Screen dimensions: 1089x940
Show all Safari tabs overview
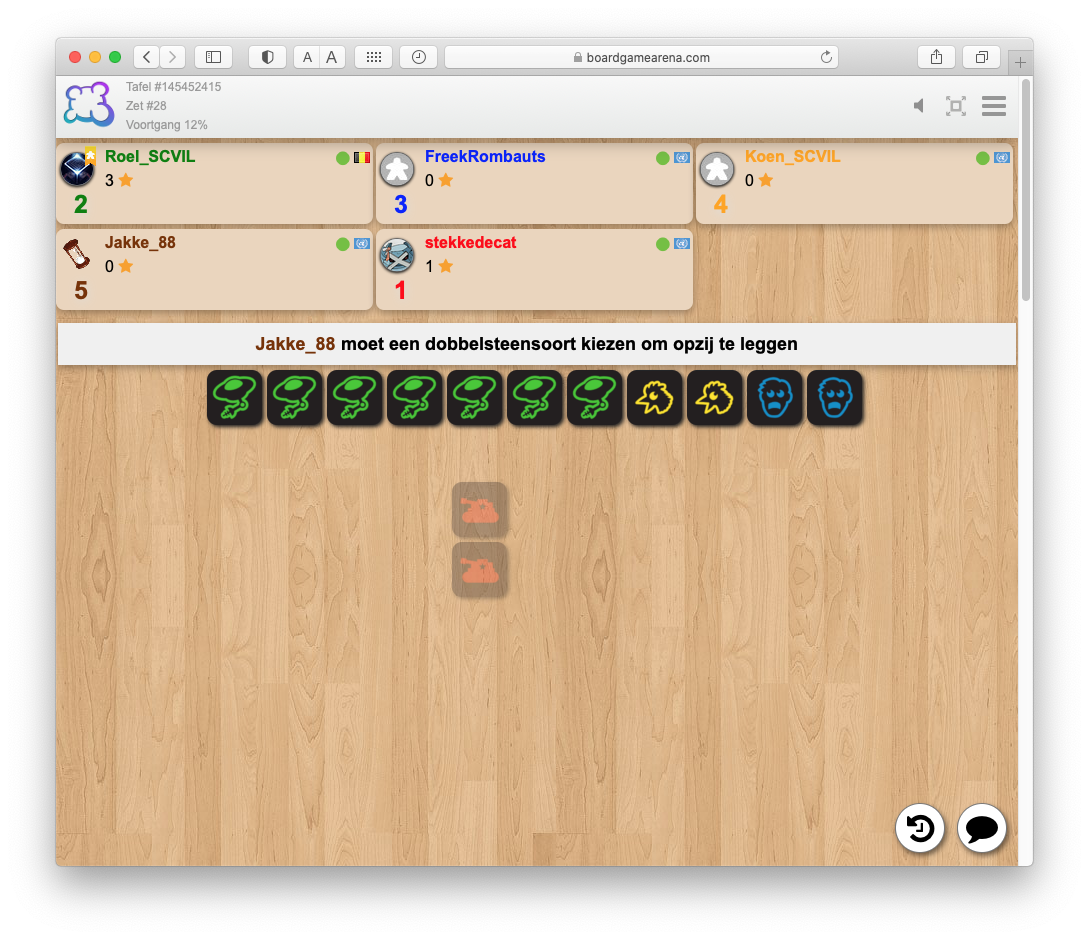tap(981, 57)
